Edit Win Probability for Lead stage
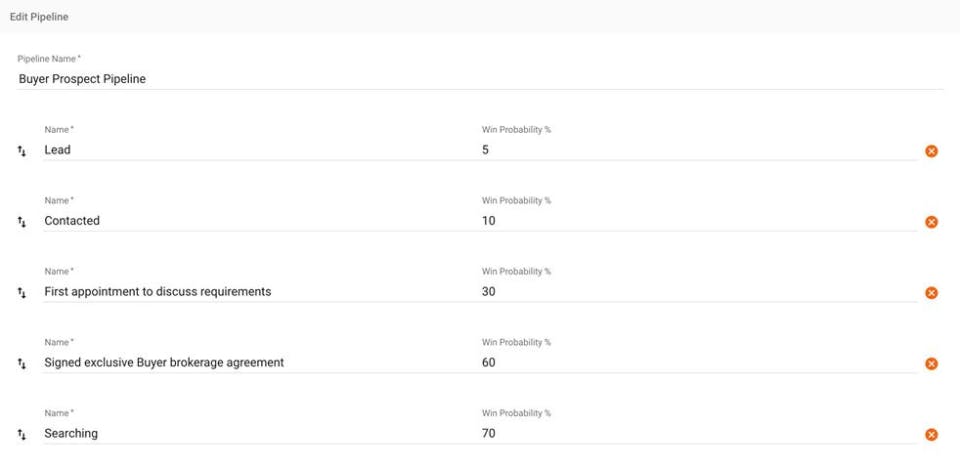The width and height of the screenshot is (960, 469). click(697, 150)
